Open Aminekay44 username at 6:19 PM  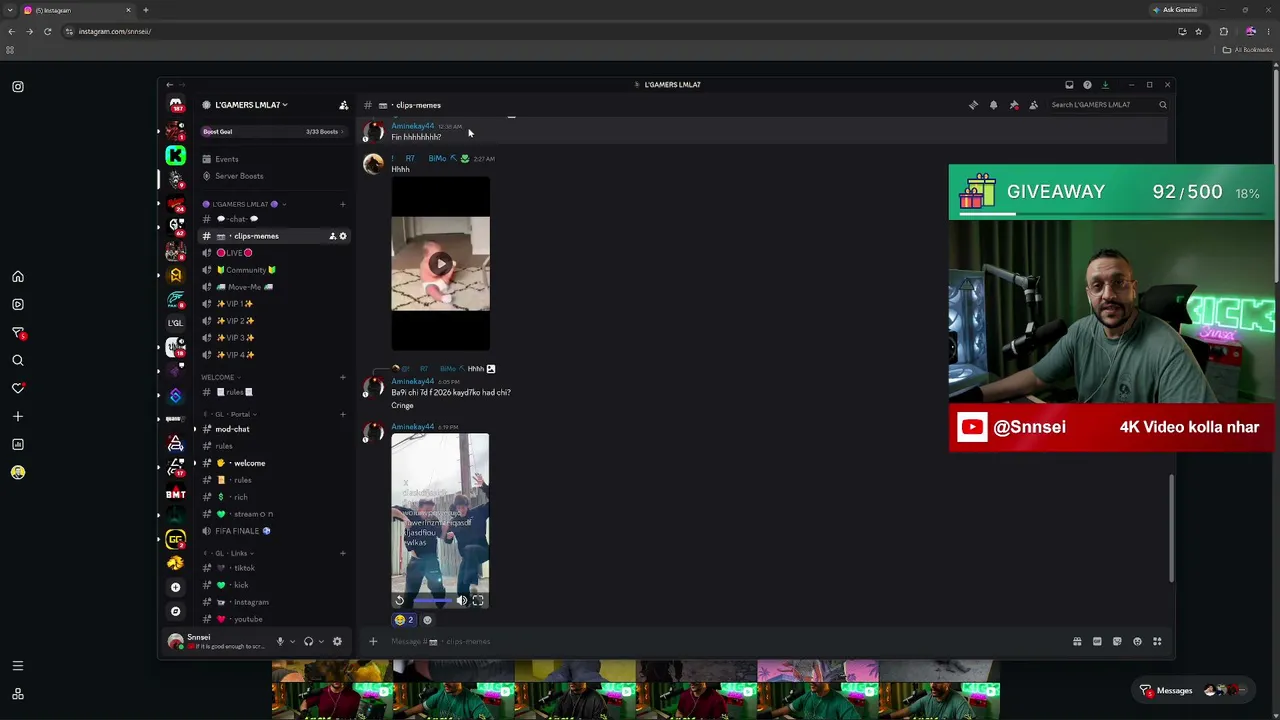pos(412,427)
